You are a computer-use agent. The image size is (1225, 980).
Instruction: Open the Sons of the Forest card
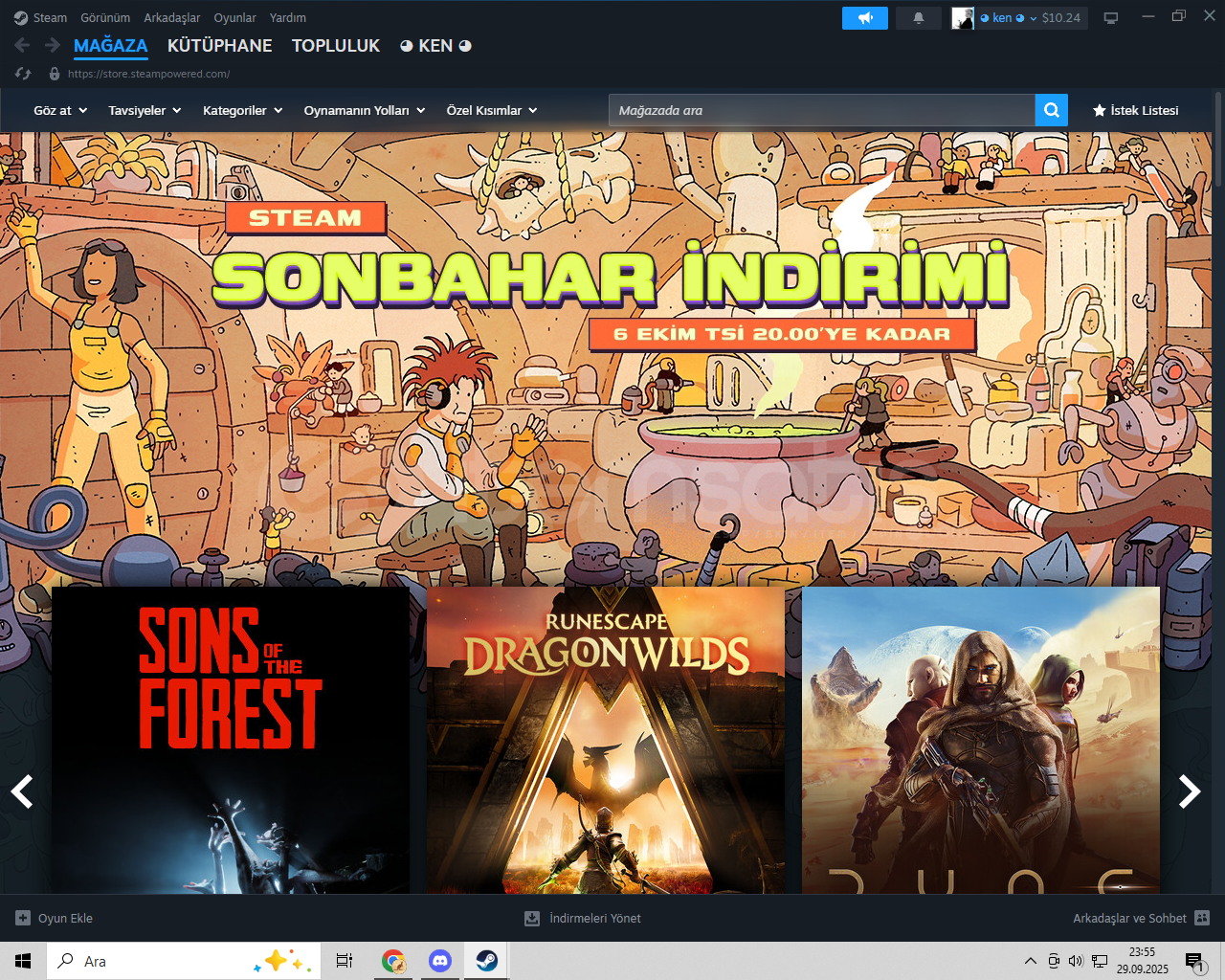231,740
